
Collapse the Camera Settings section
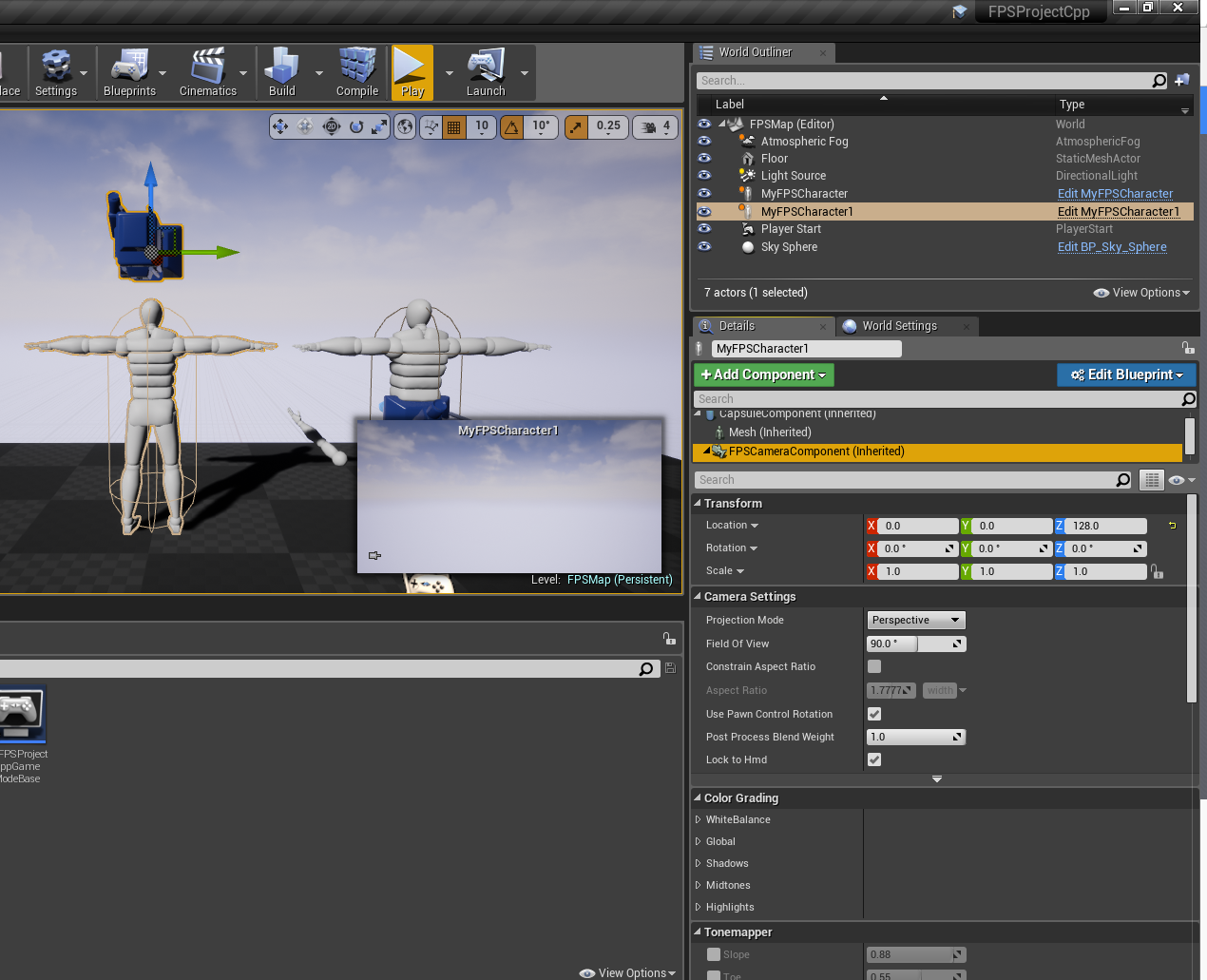[698, 596]
